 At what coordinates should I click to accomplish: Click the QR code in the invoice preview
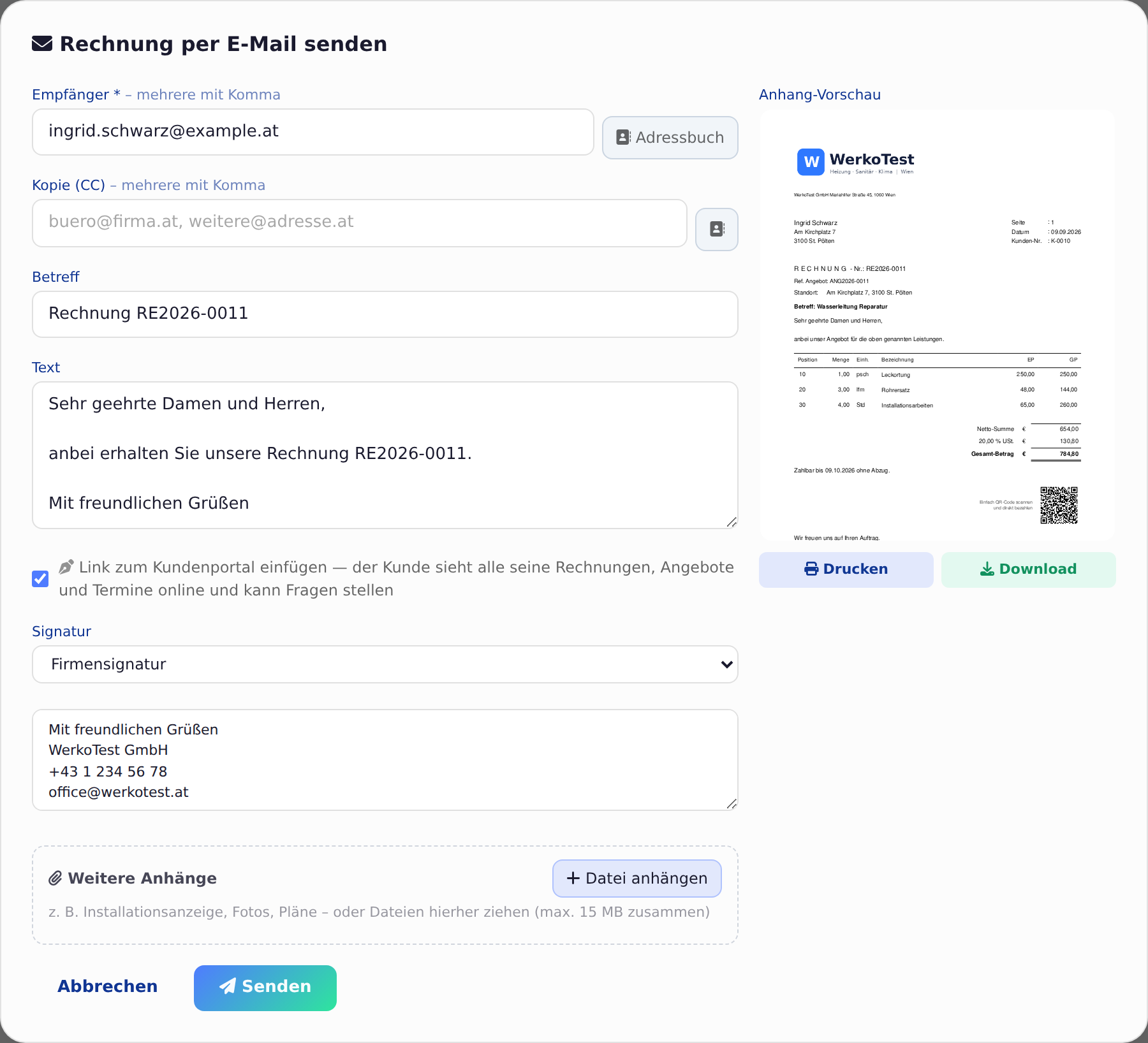click(1059, 505)
